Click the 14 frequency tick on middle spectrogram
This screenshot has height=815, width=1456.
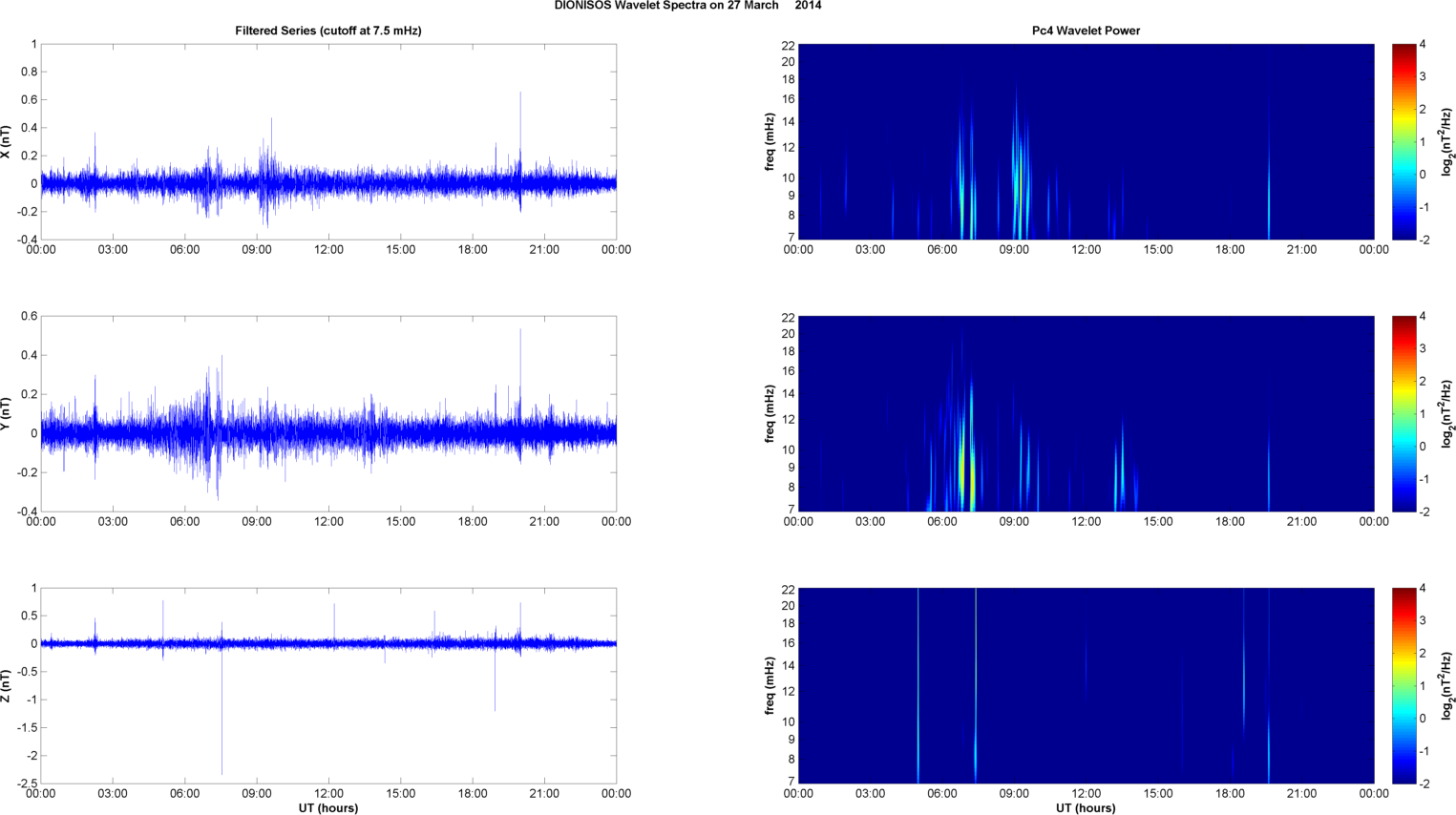point(789,394)
